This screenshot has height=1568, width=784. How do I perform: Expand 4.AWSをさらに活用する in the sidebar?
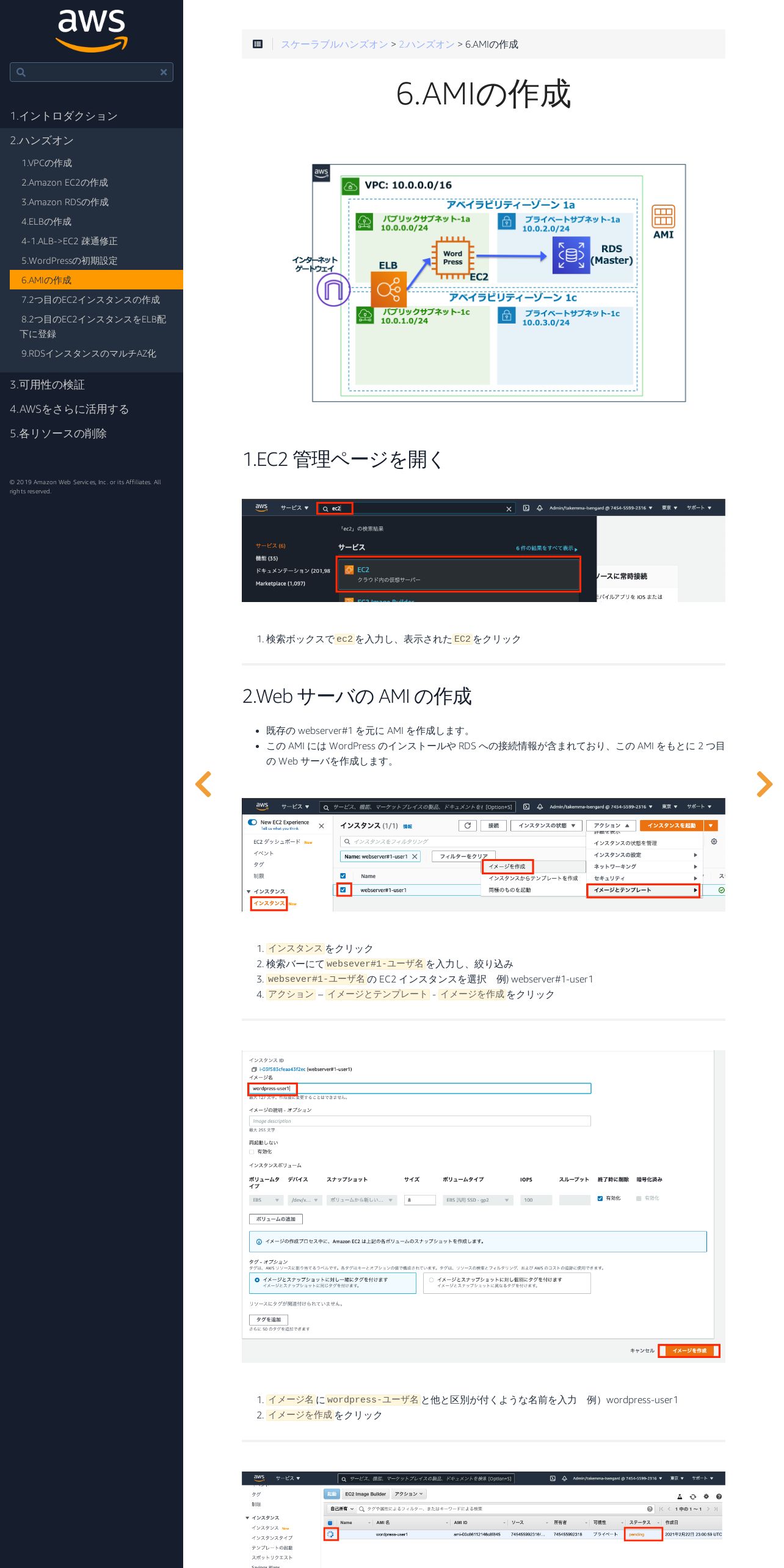[92, 409]
